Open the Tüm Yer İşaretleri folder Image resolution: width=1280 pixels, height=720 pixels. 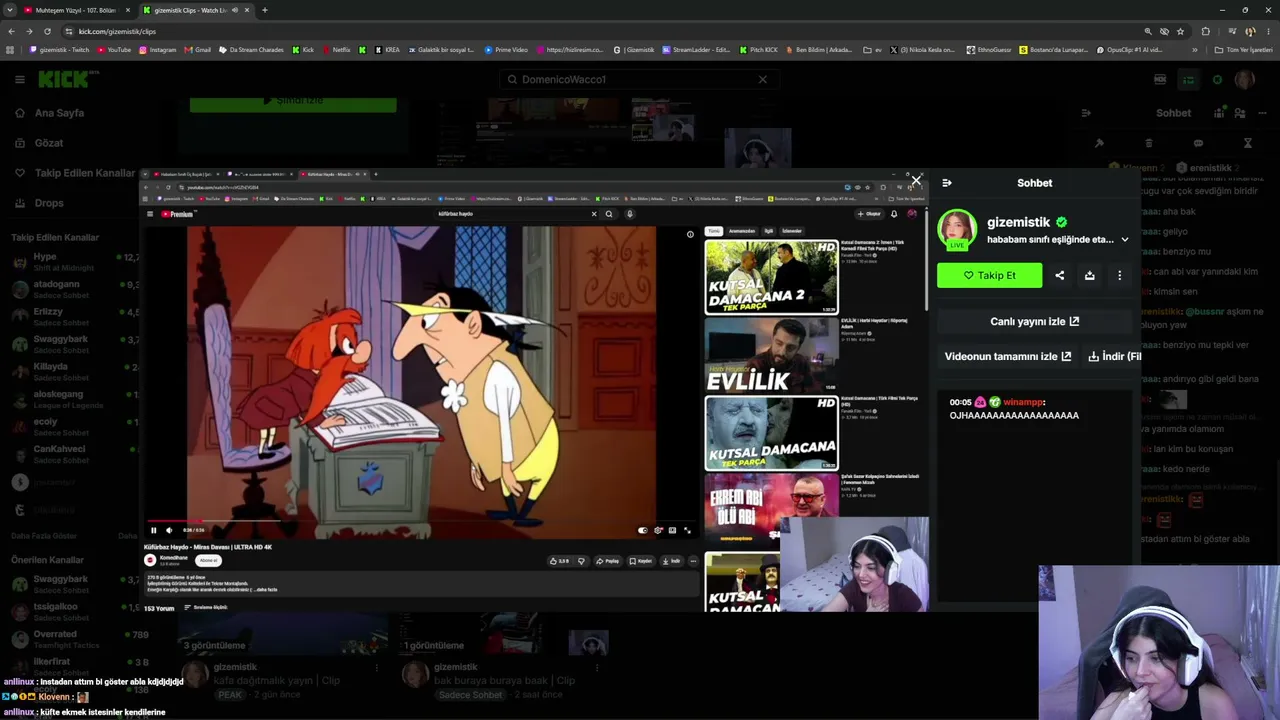[x=1243, y=50]
